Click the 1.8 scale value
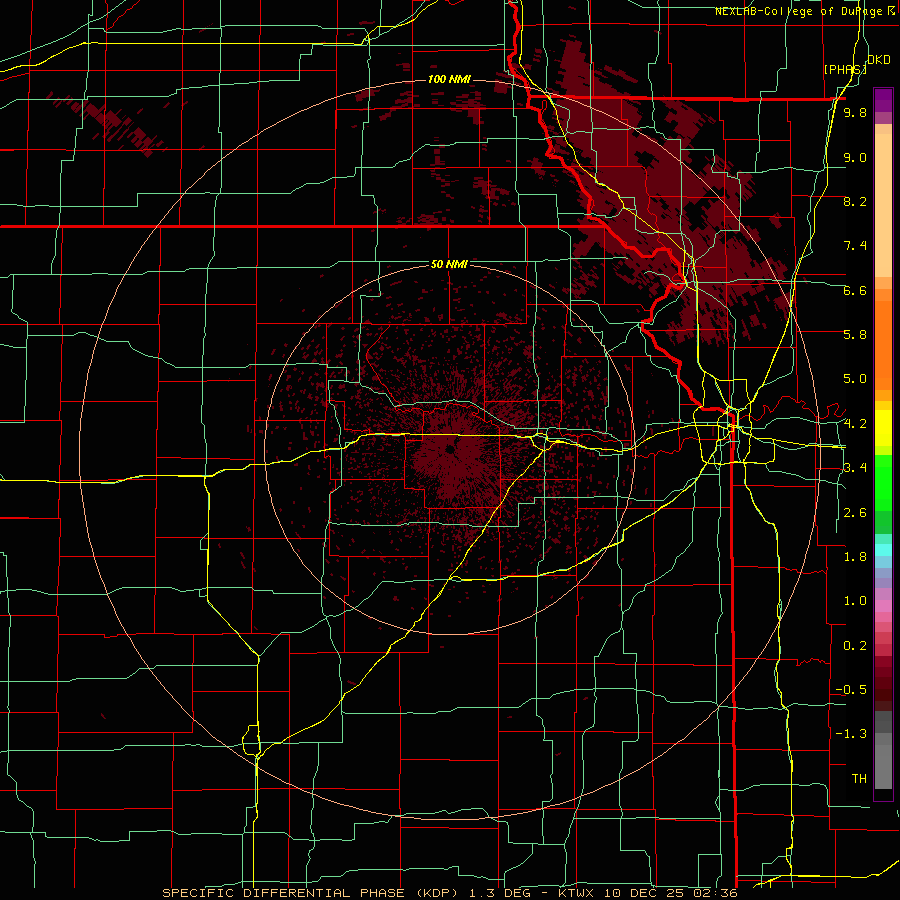Viewport: 900px width, 900px height. (x=855, y=557)
